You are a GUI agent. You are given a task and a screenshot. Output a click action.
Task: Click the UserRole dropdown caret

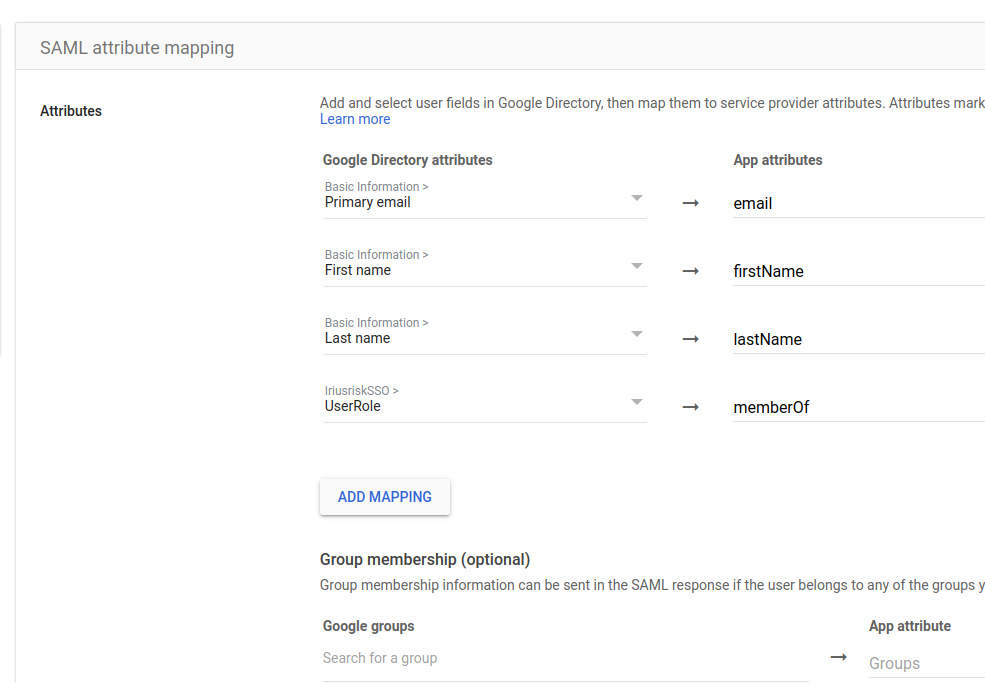click(x=637, y=402)
